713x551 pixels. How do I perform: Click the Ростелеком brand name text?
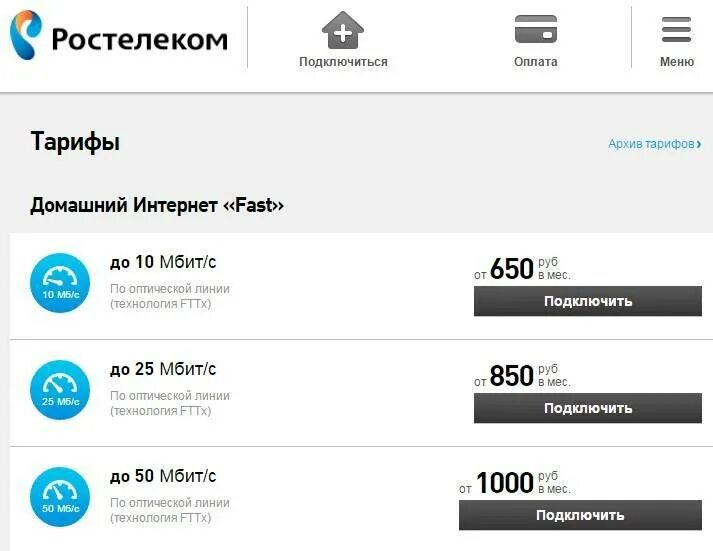pyautogui.click(x=139, y=40)
